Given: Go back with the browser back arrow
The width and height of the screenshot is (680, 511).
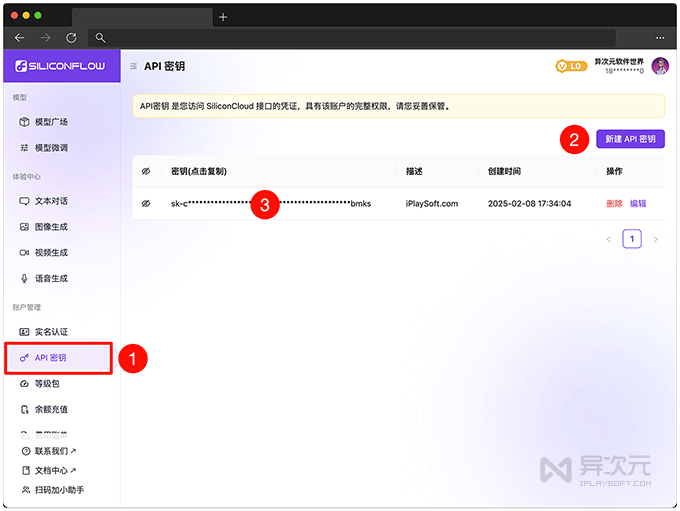Looking at the screenshot, I should pos(19,38).
